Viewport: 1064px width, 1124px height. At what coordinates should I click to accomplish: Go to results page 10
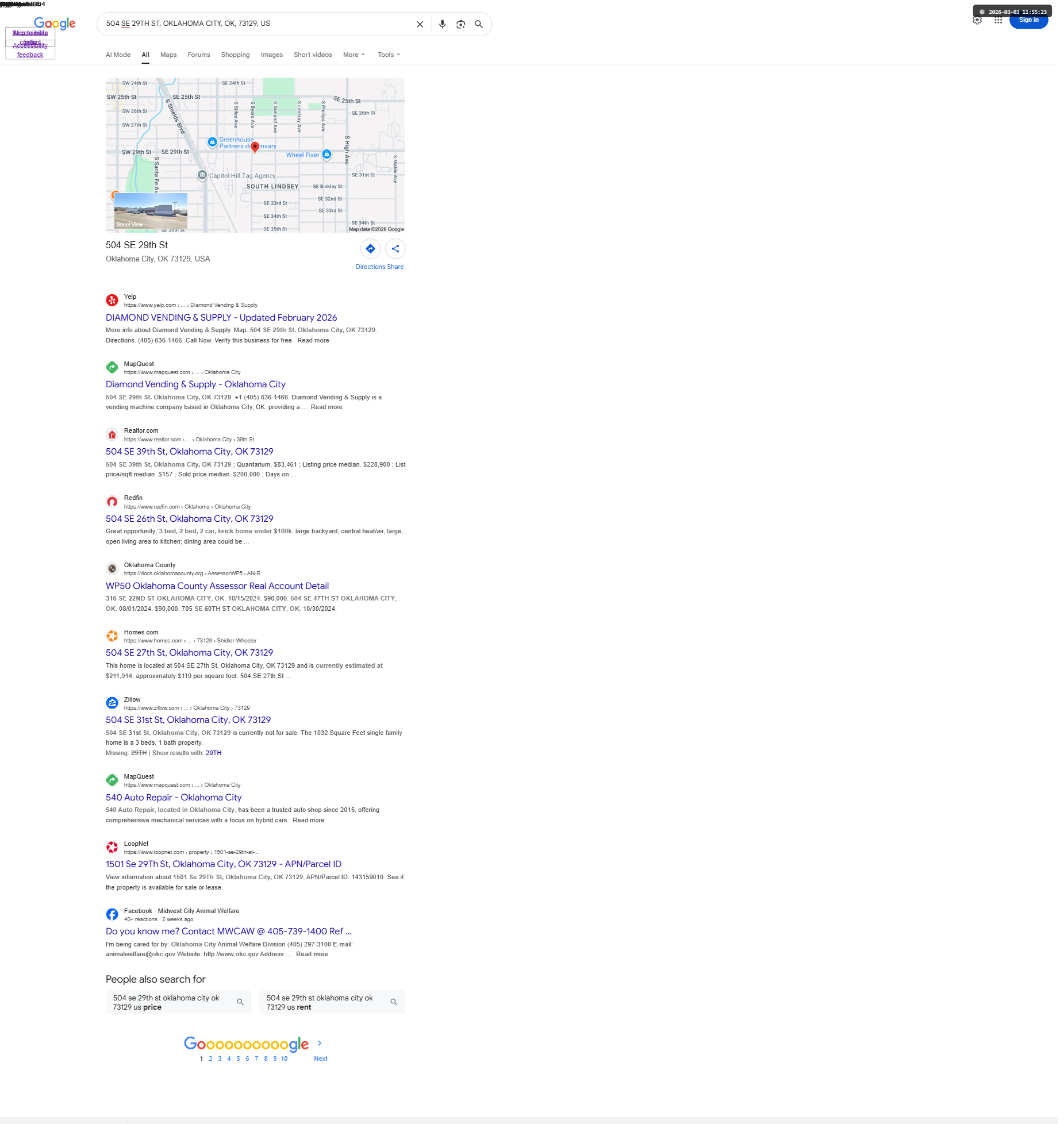[284, 1058]
